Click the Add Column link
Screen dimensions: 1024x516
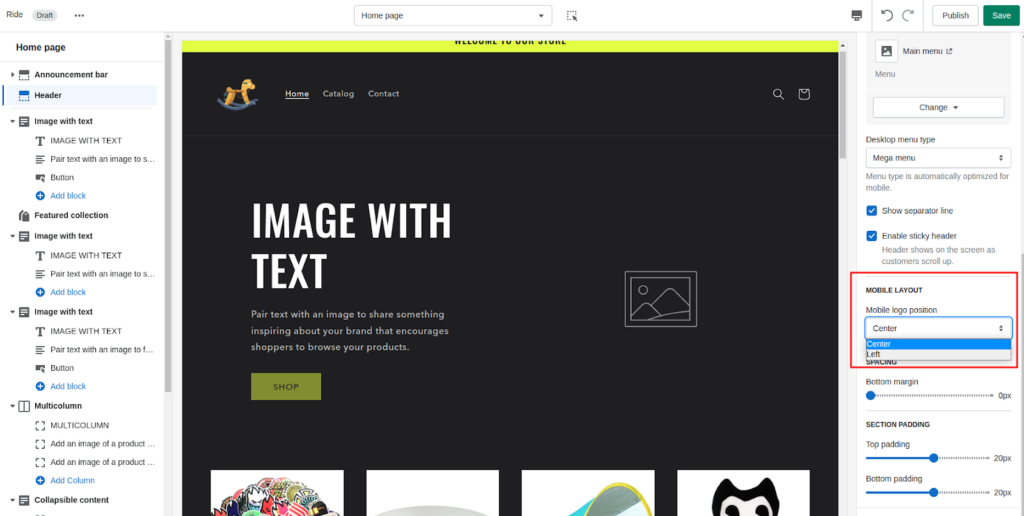[72, 481]
